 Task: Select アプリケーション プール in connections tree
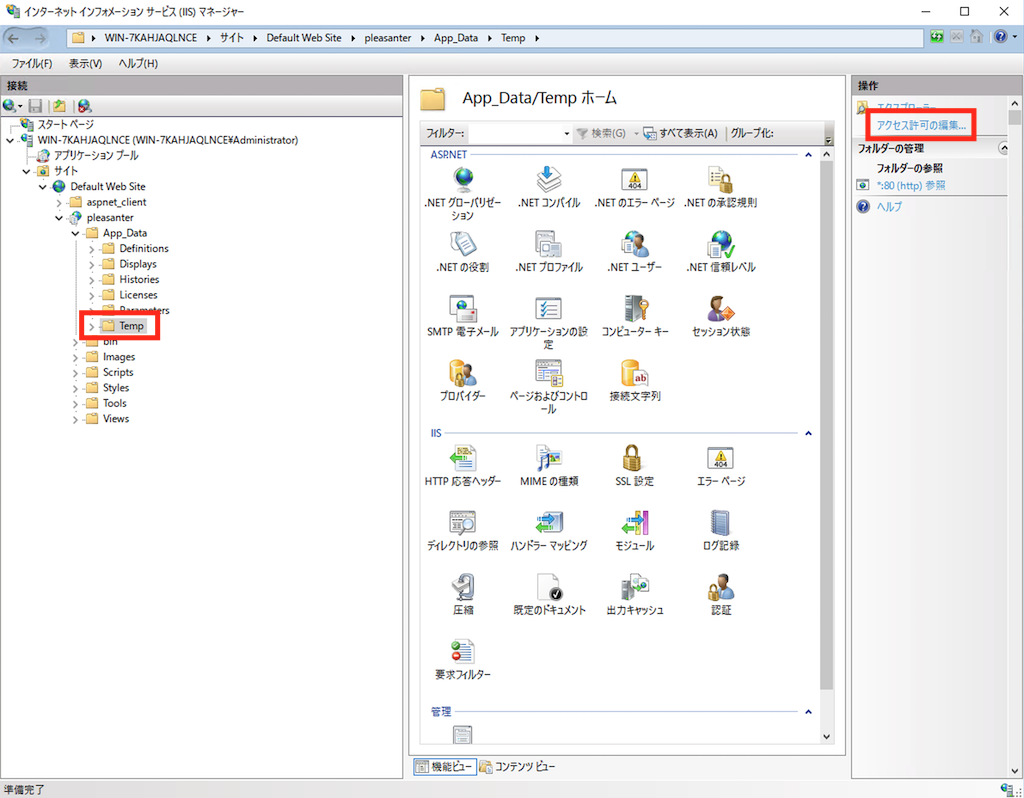(96, 155)
